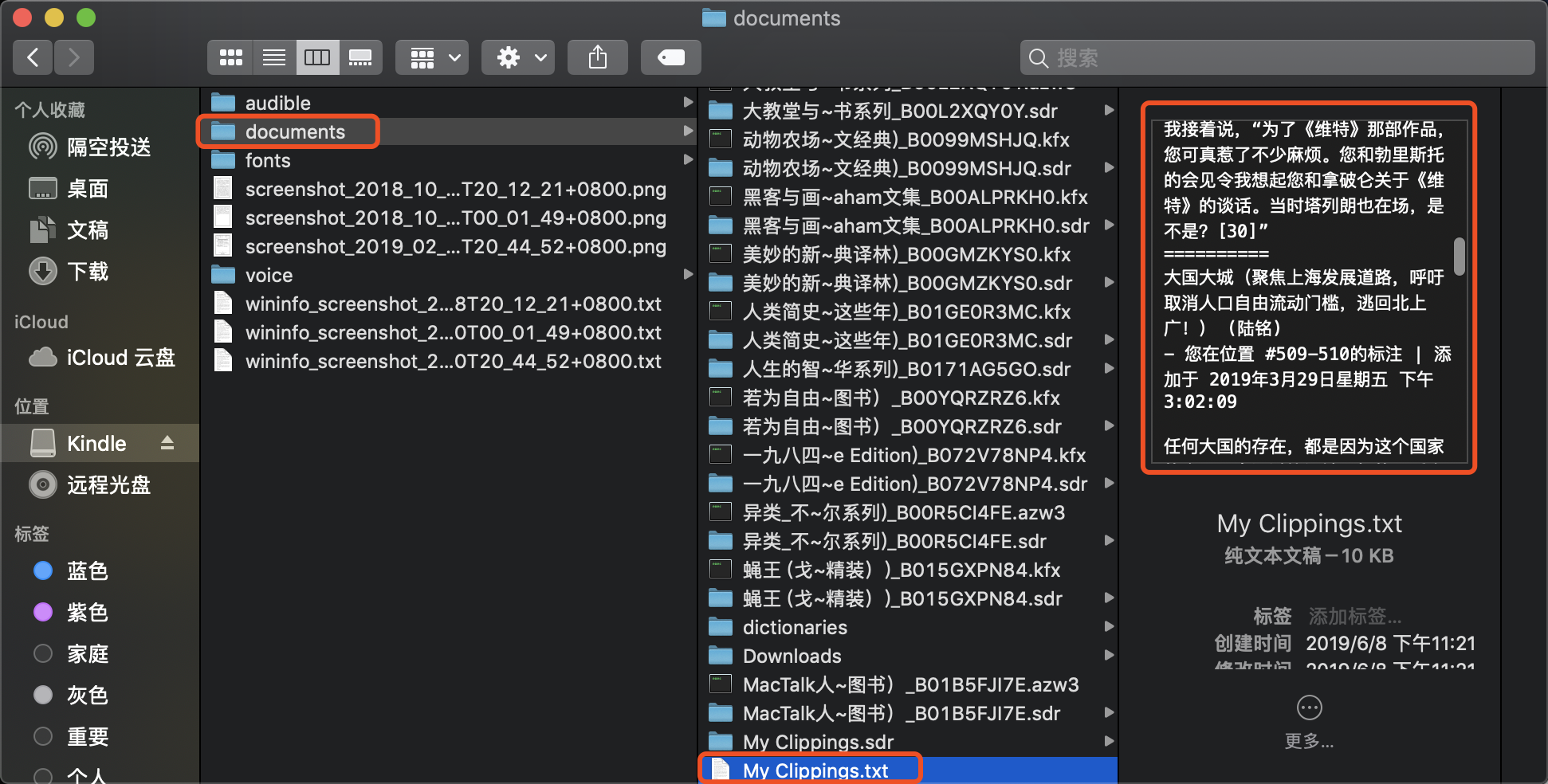
Task: Open 文稿 in the sidebar
Action: coord(100,229)
